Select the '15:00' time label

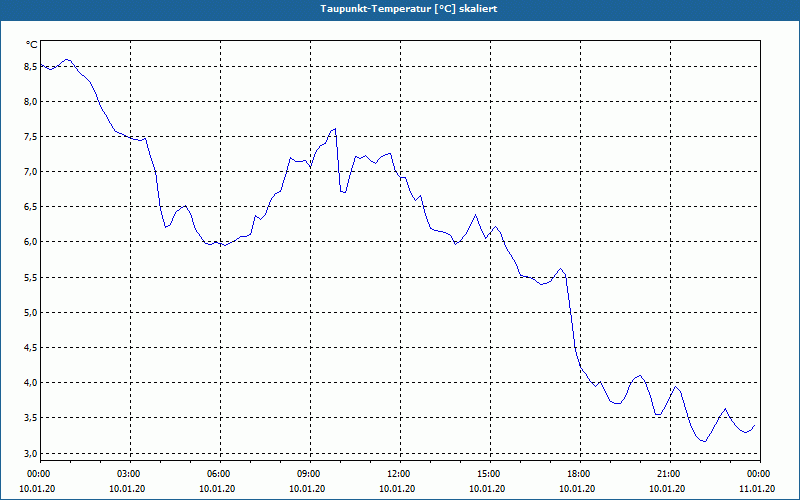[487, 474]
